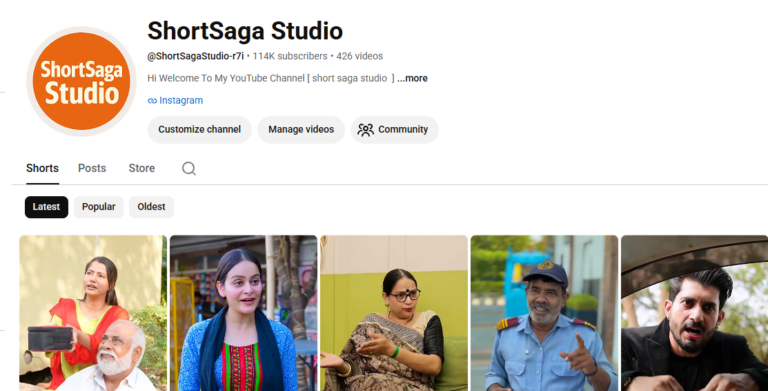Select the Oldest filter chip
Image resolution: width=768 pixels, height=391 pixels.
click(151, 207)
